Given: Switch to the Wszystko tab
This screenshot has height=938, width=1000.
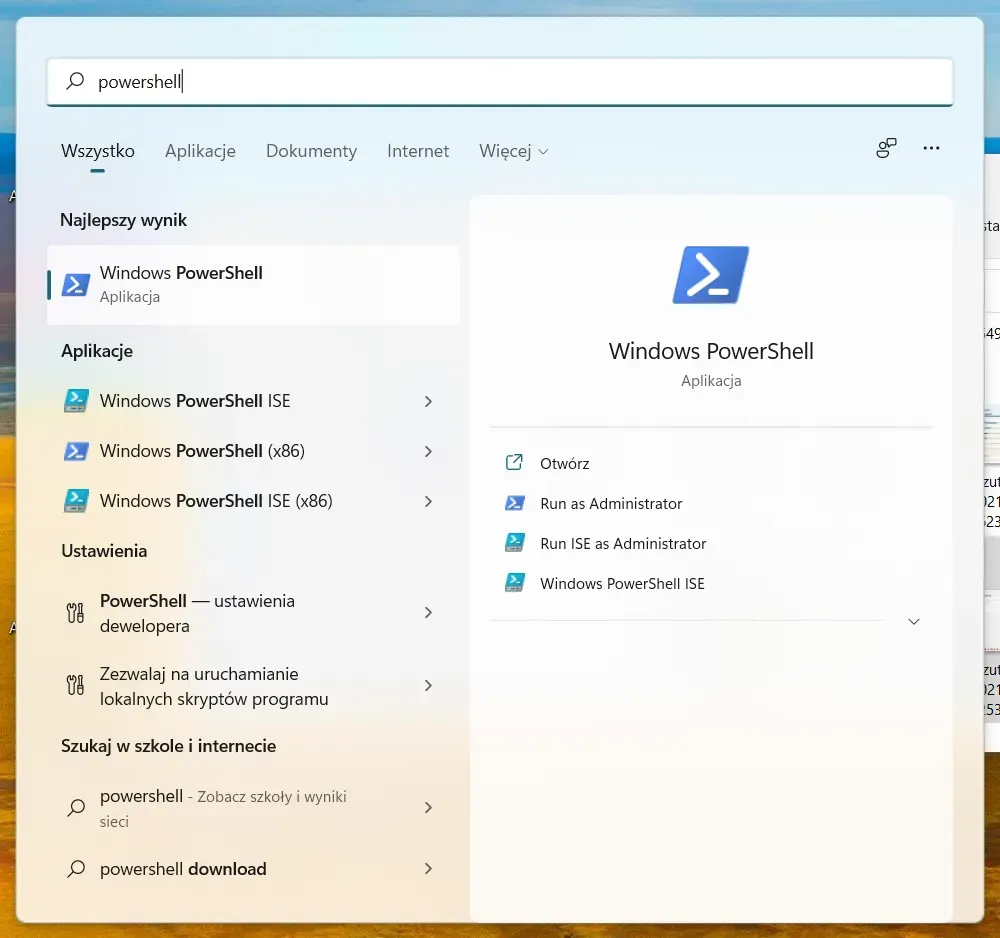Looking at the screenshot, I should [x=98, y=151].
